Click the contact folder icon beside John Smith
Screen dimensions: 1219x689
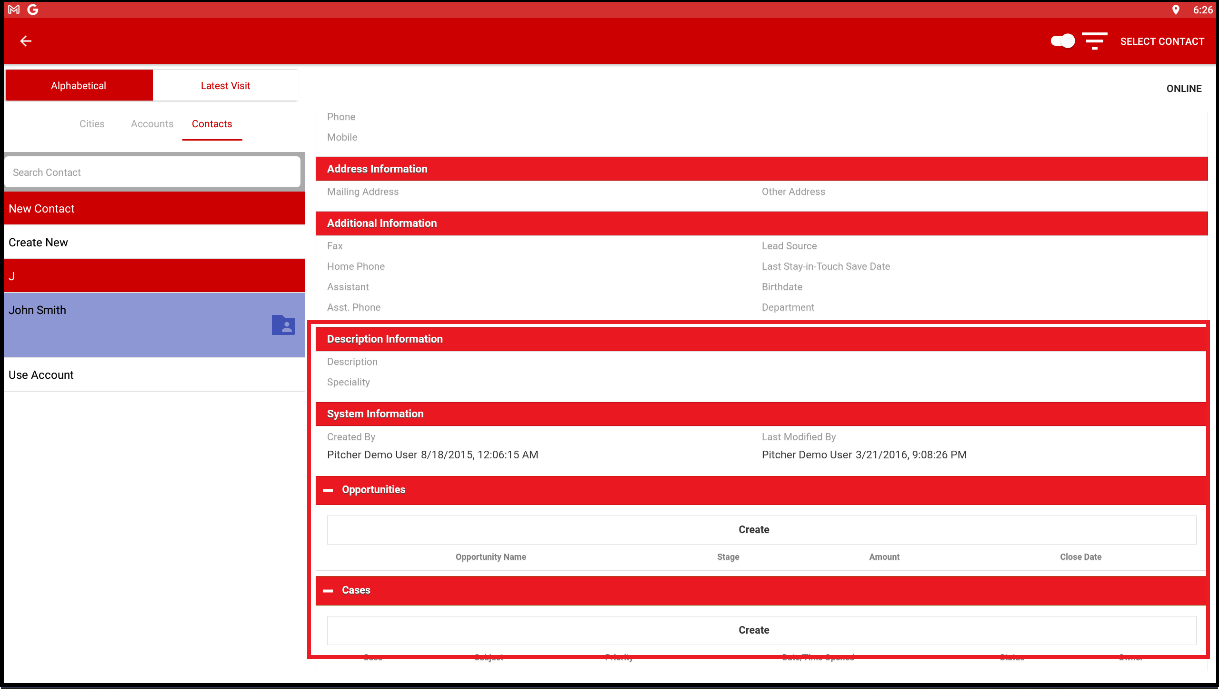tap(283, 325)
